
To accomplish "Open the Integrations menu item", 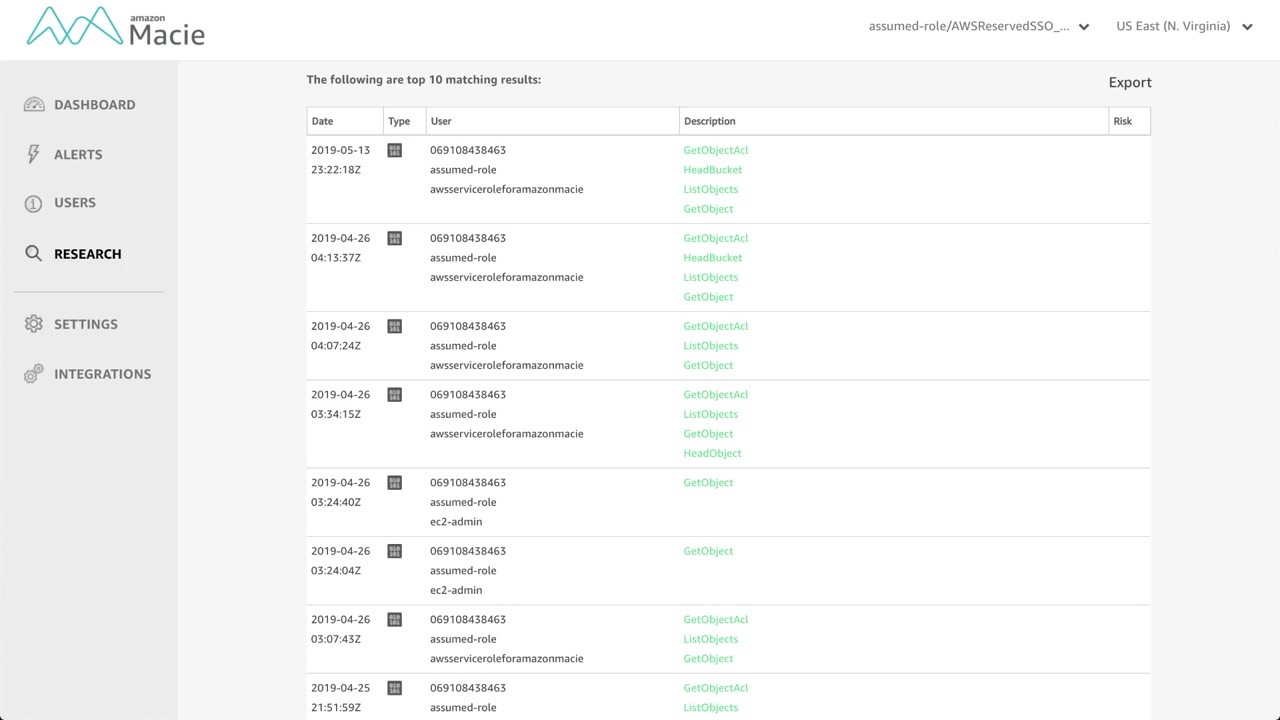I will pos(102,374).
